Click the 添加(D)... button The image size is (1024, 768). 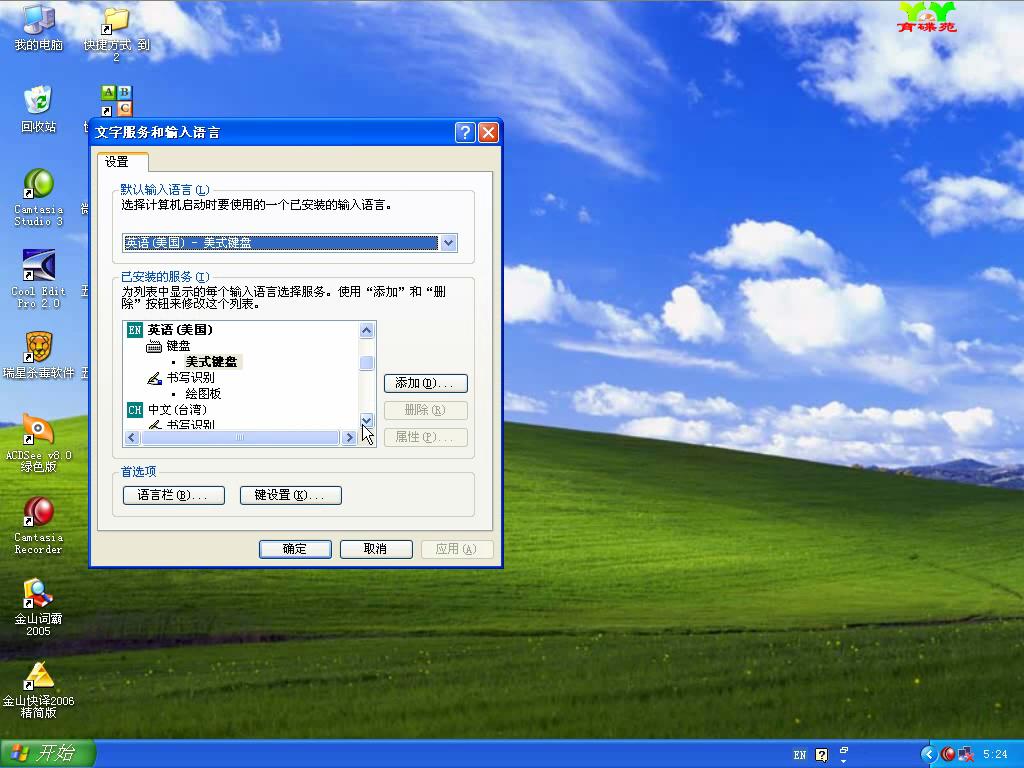pos(426,383)
